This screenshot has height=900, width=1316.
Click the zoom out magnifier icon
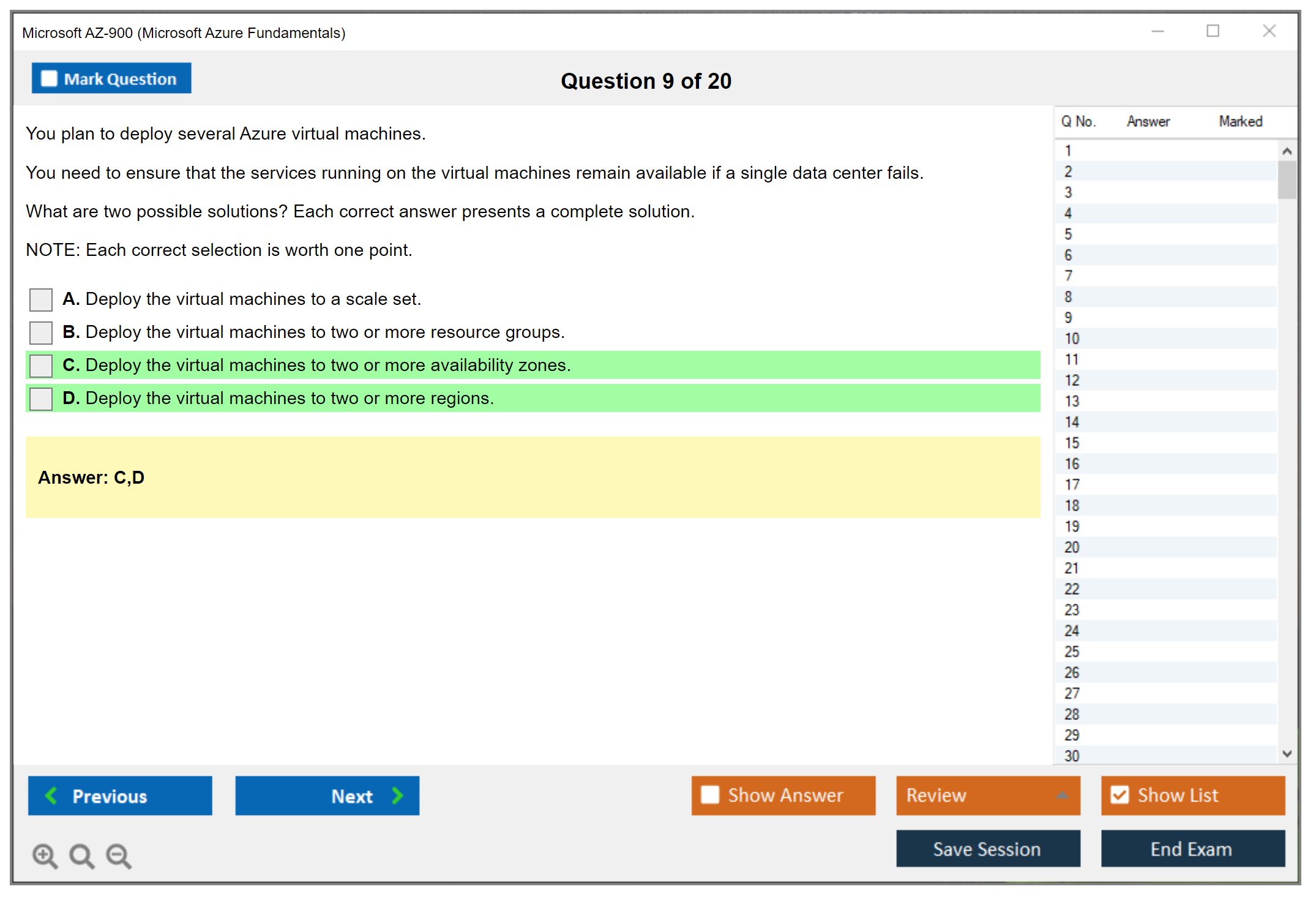[119, 855]
